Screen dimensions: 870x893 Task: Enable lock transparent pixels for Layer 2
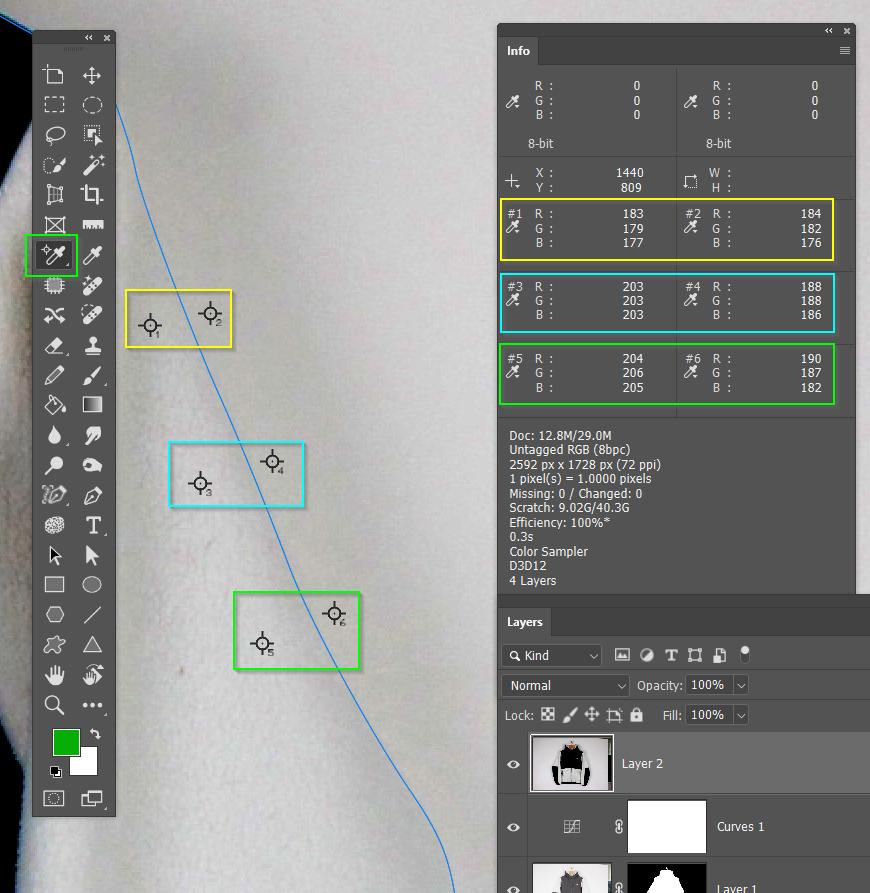point(547,715)
